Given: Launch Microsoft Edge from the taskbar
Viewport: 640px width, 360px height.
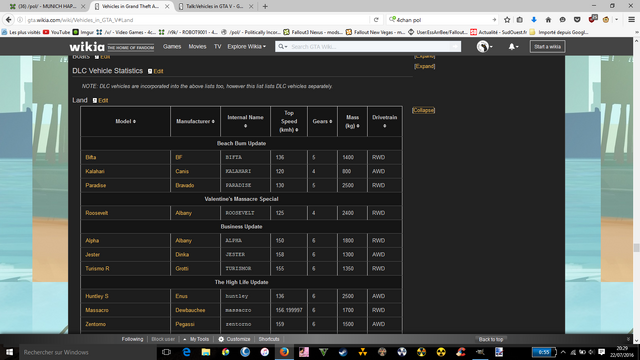Looking at the screenshot, I should tap(186, 352).
